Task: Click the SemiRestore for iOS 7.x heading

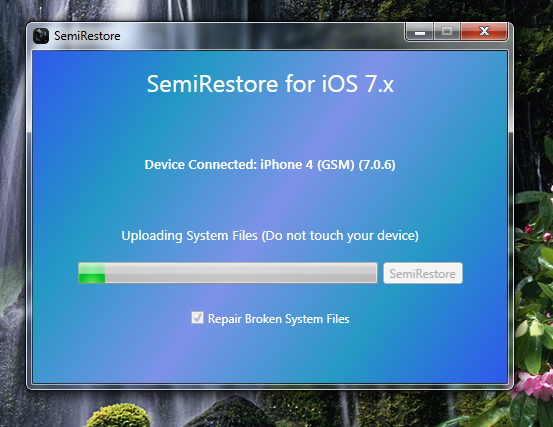Action: pos(270,84)
